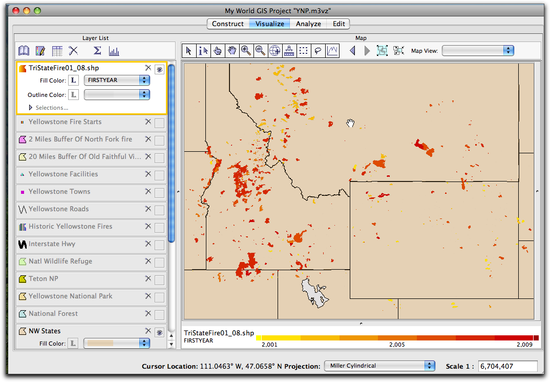Click the delete X icon in Layer List toolbar
Image resolution: width=550 pixels, height=382 pixels.
click(73, 51)
